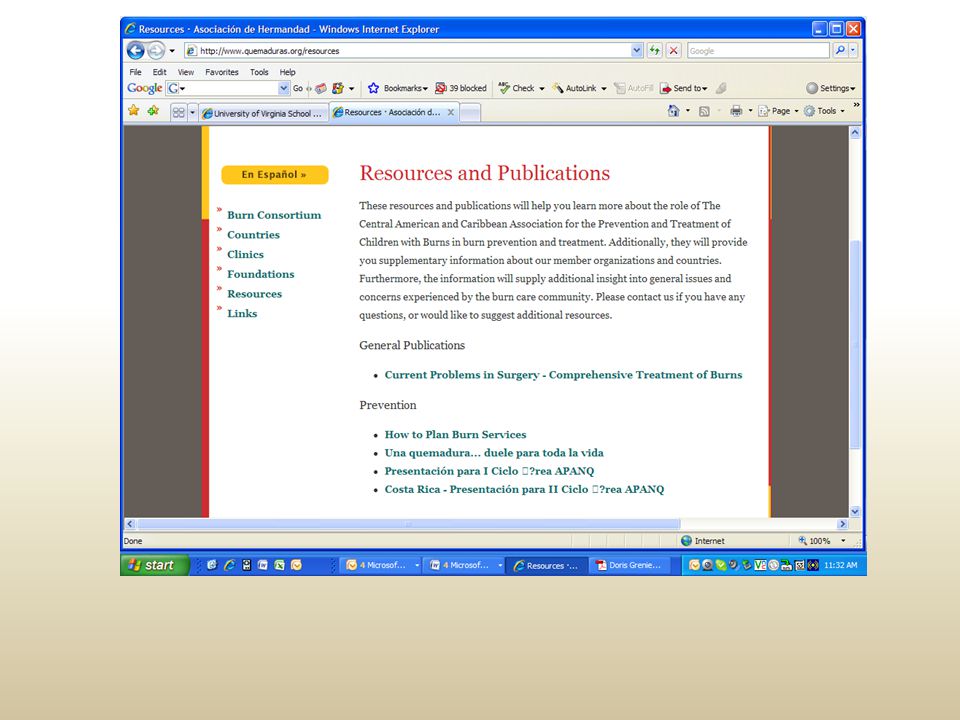Click the Forward navigation arrow
The image size is (960, 720).
pyautogui.click(x=156, y=50)
